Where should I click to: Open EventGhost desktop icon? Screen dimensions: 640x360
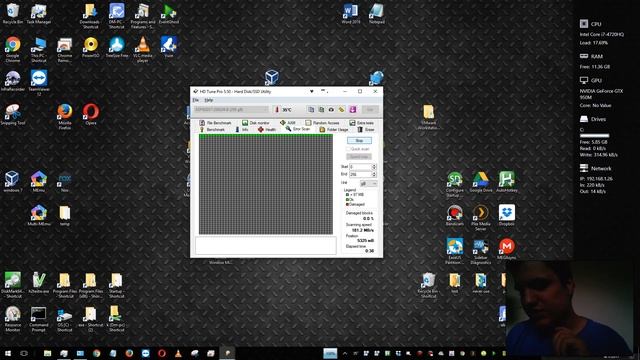[x=169, y=14]
